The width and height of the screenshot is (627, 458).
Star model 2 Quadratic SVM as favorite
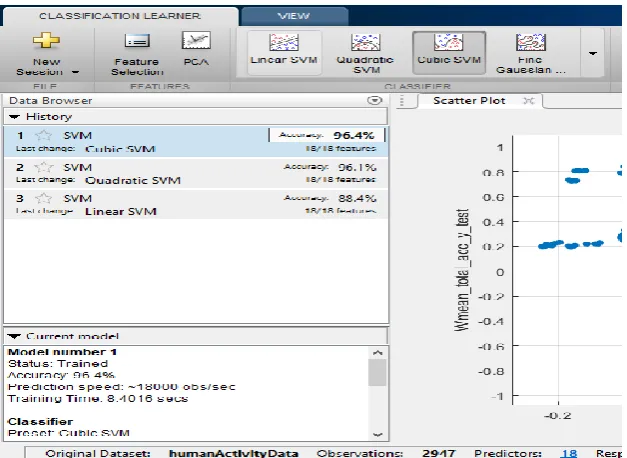coord(43,167)
